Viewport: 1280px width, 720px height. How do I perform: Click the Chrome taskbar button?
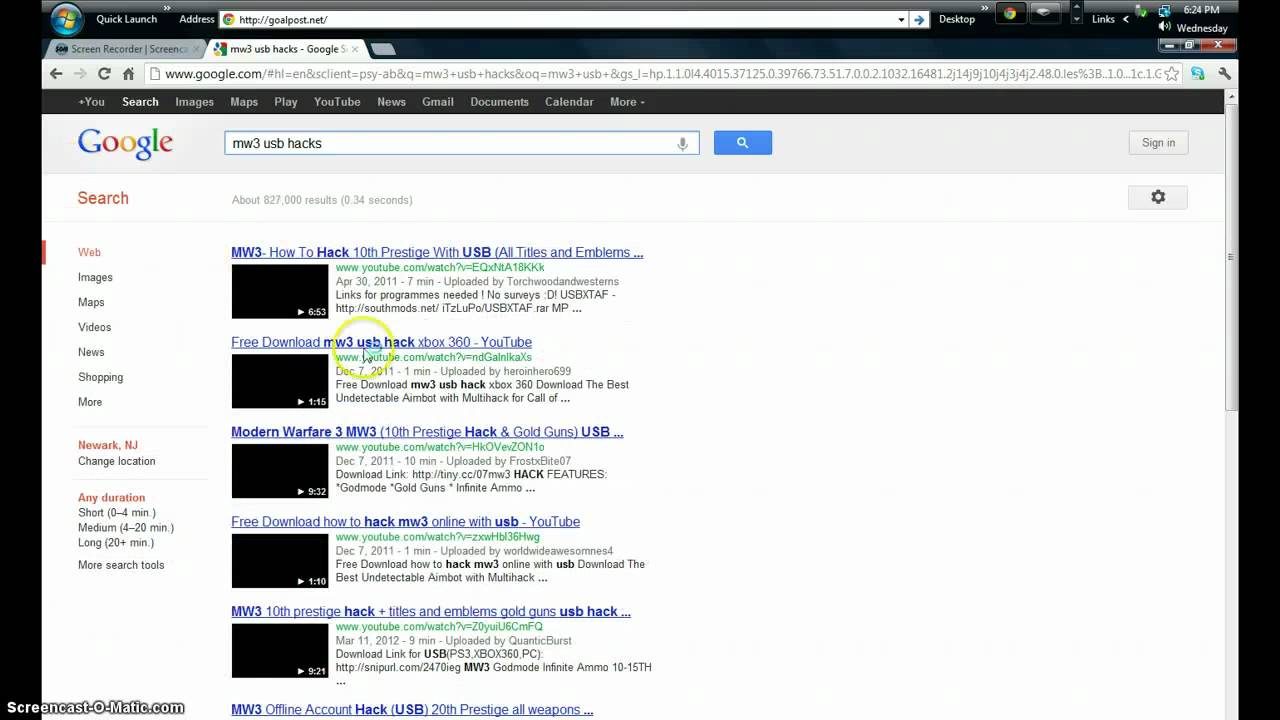click(1009, 13)
